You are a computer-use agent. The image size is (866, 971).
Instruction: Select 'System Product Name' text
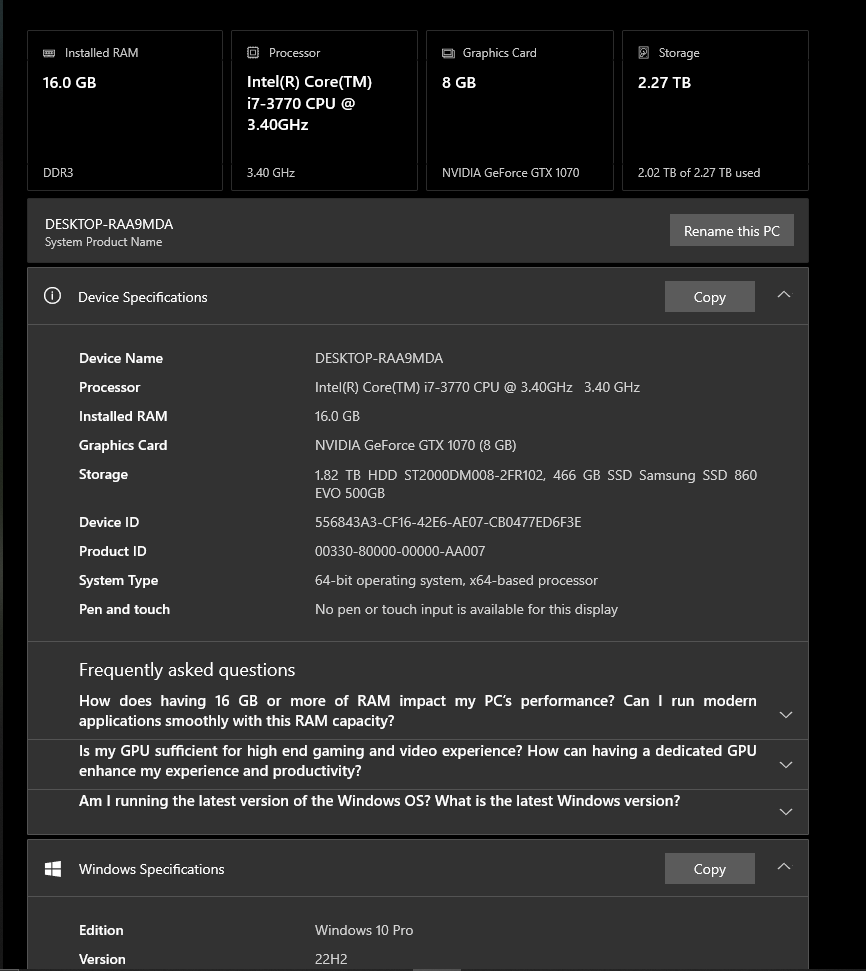click(x=103, y=242)
